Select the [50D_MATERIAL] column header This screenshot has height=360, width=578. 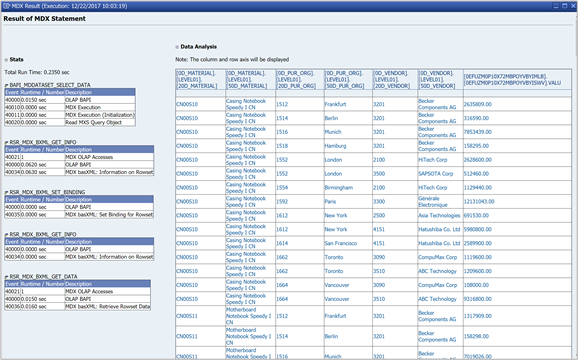click(250, 79)
